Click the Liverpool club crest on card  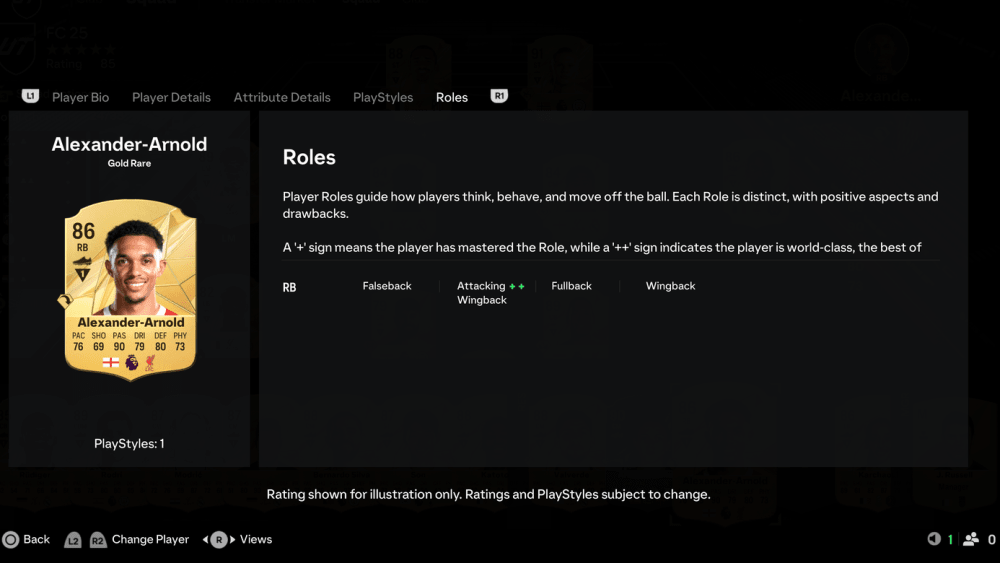pyautogui.click(x=150, y=363)
